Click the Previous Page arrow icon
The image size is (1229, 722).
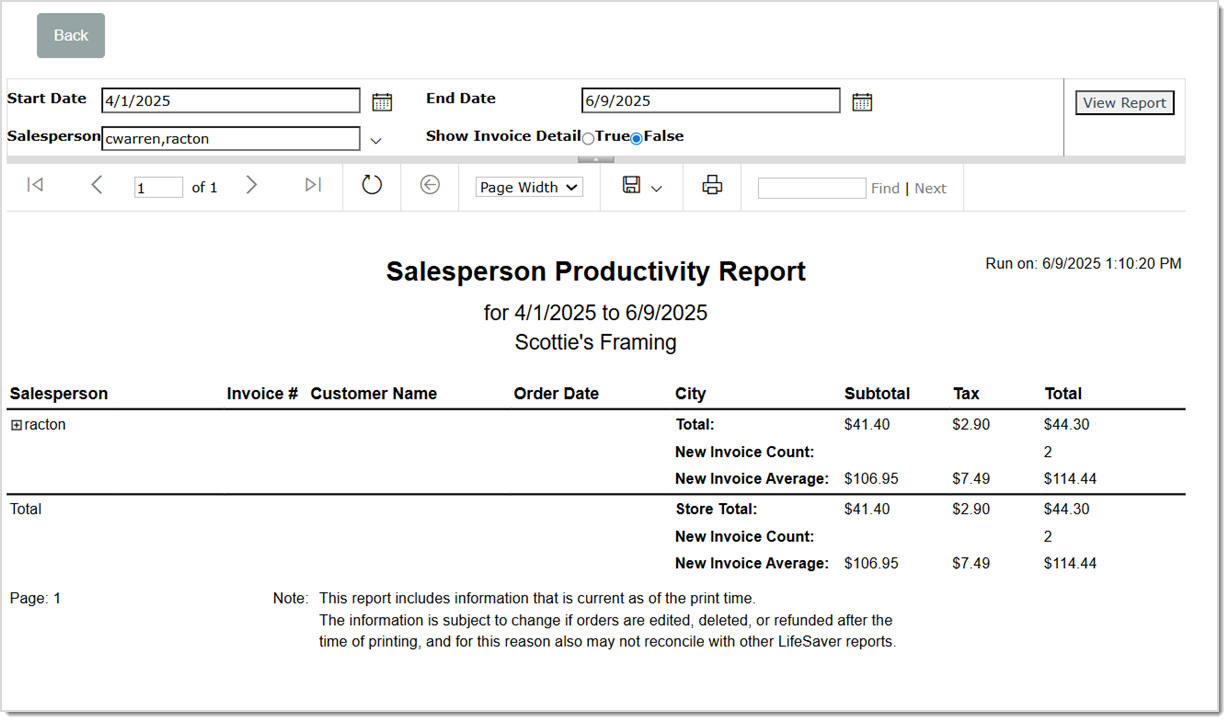96,185
